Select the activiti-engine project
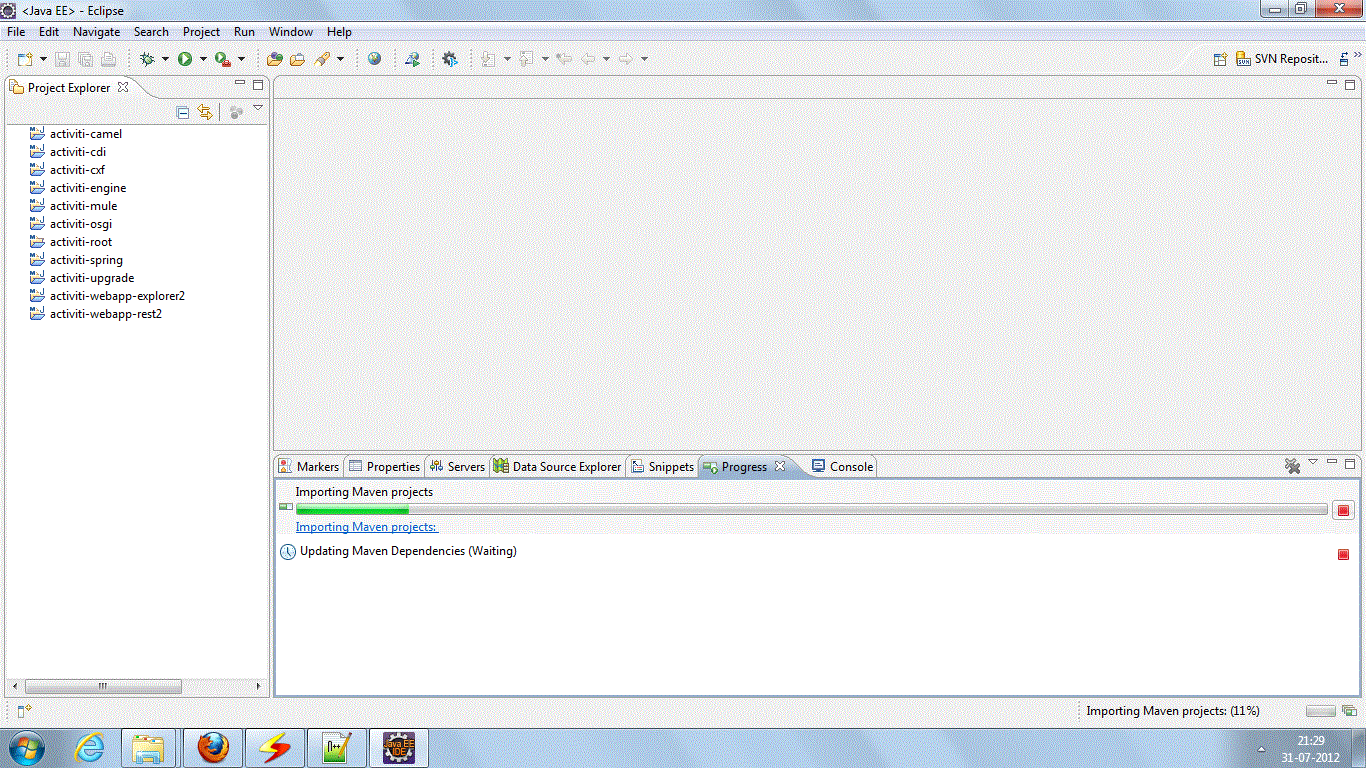Image resolution: width=1366 pixels, height=768 pixels. [x=88, y=188]
